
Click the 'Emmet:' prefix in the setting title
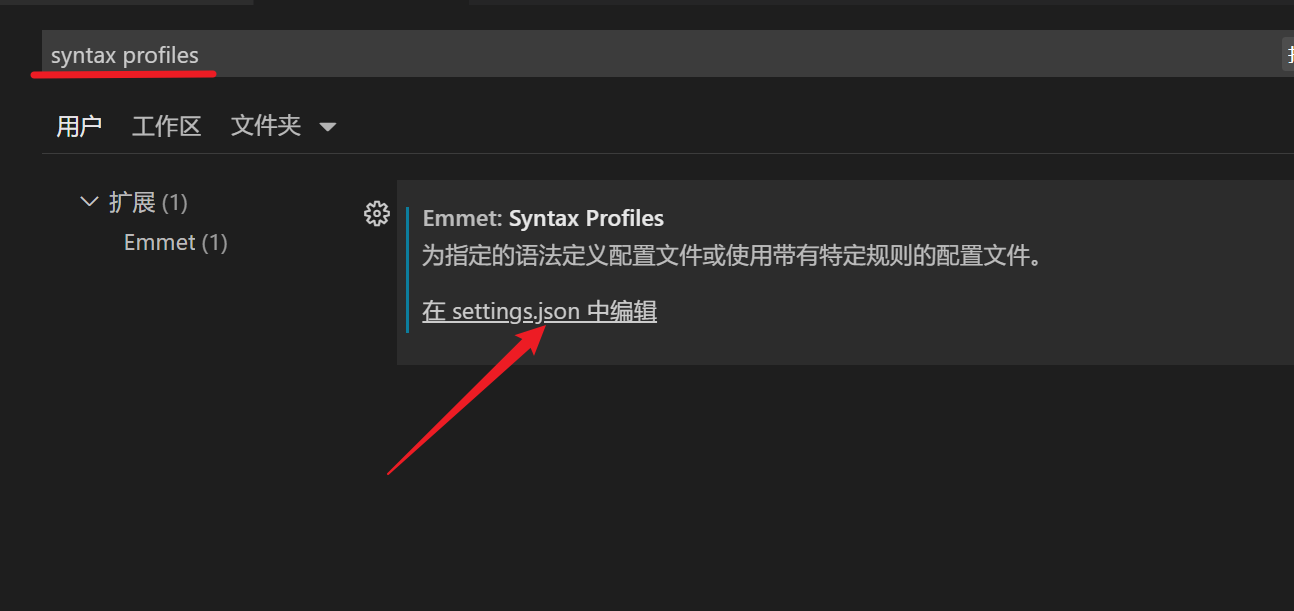462,218
